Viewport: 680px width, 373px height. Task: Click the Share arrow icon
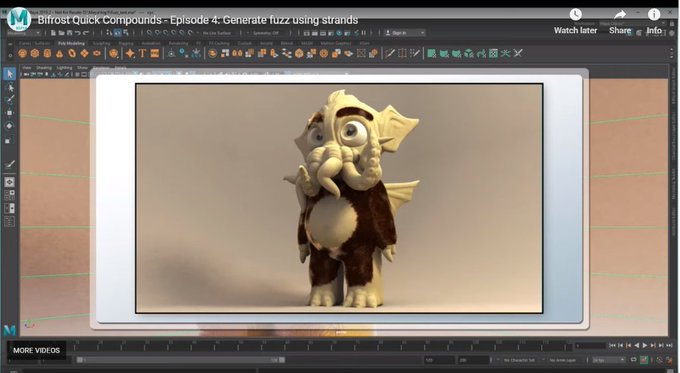(620, 15)
